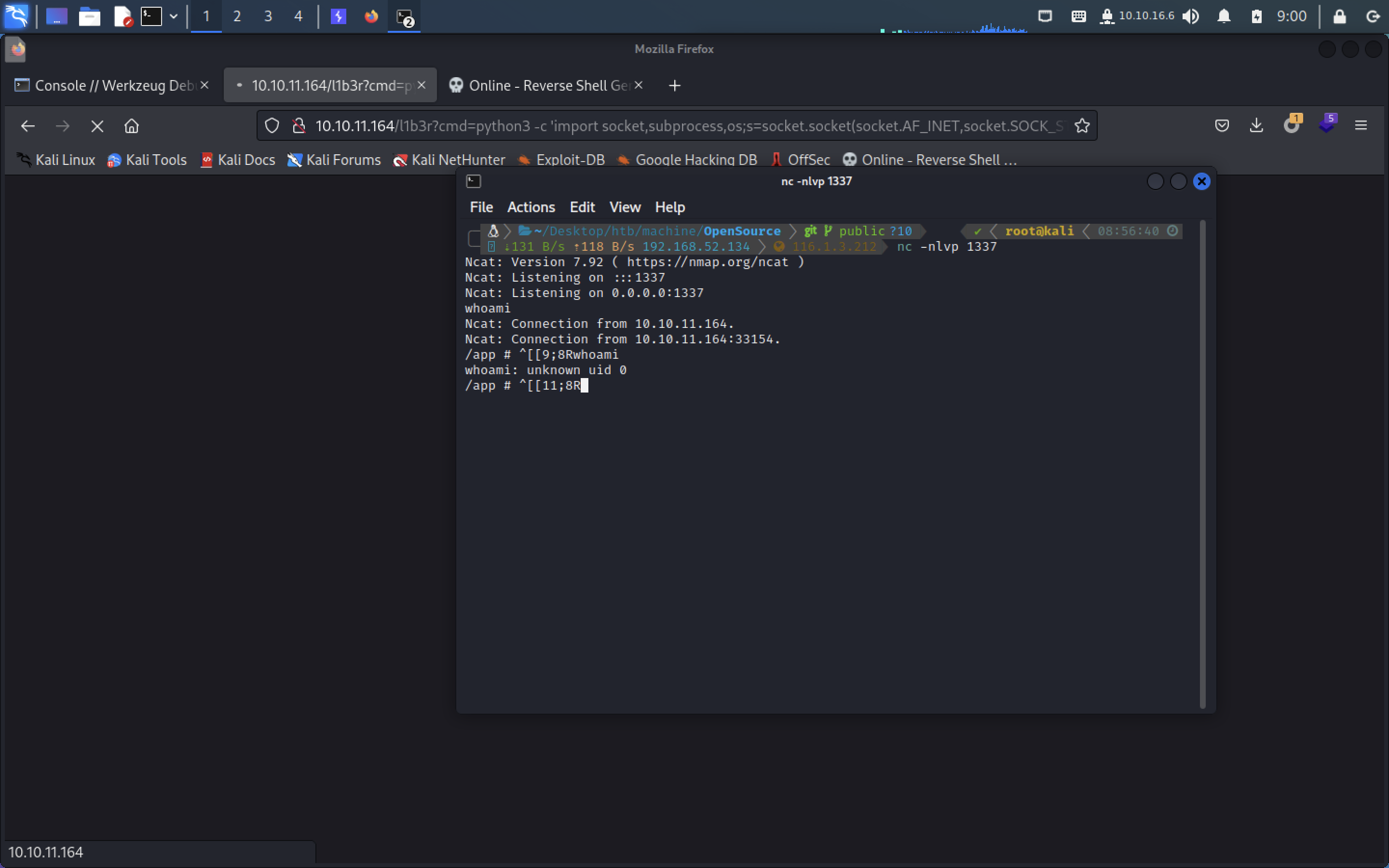Open a new Firefox tab
Screen dimensions: 1389x868
coord(675,85)
